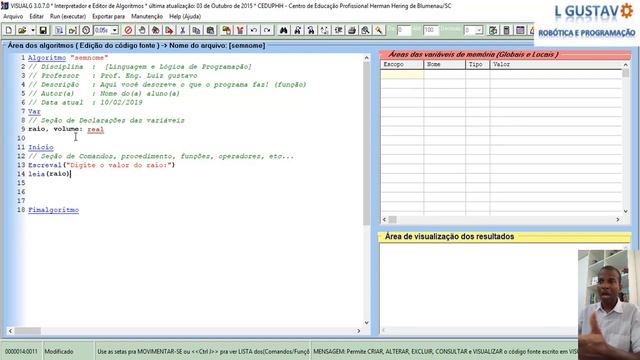
Task: Click the print icon
Action: 352,30
